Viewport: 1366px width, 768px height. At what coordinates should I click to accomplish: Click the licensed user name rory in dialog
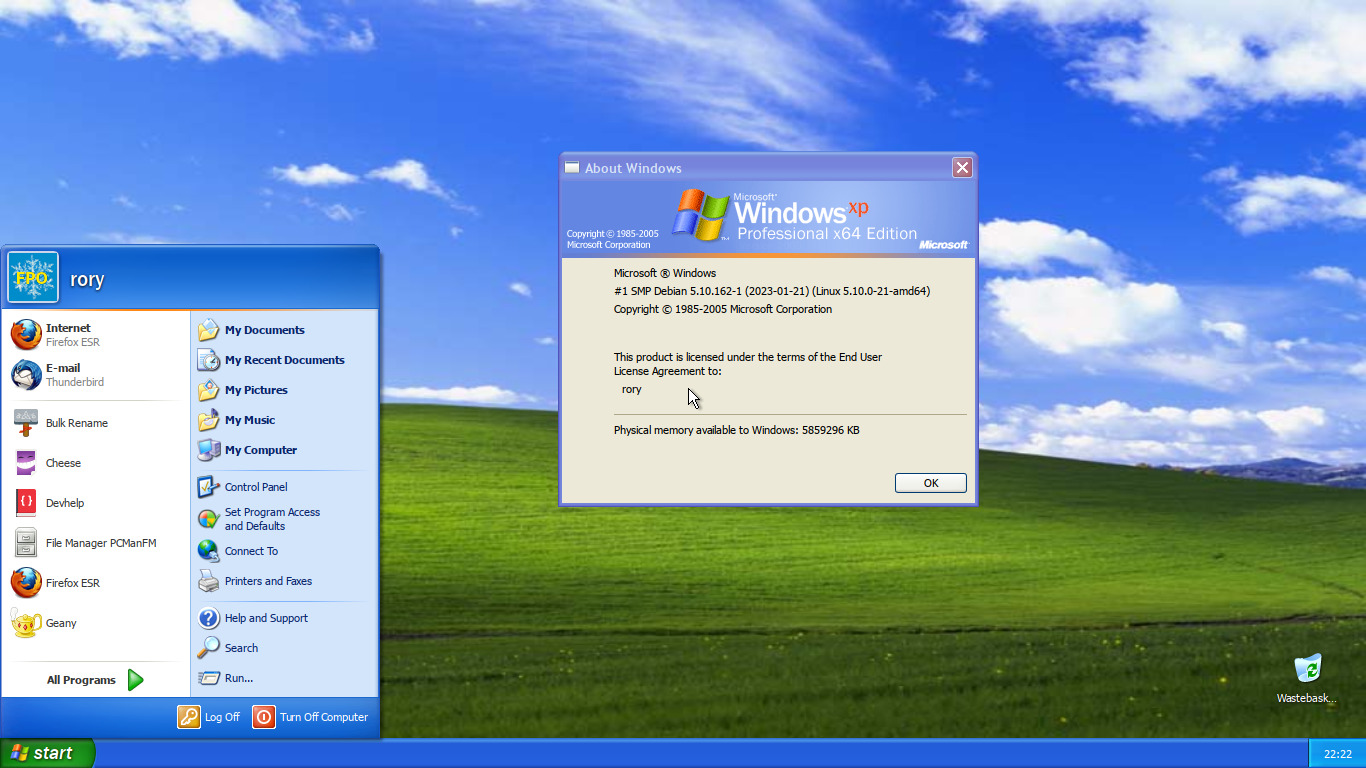(632, 389)
